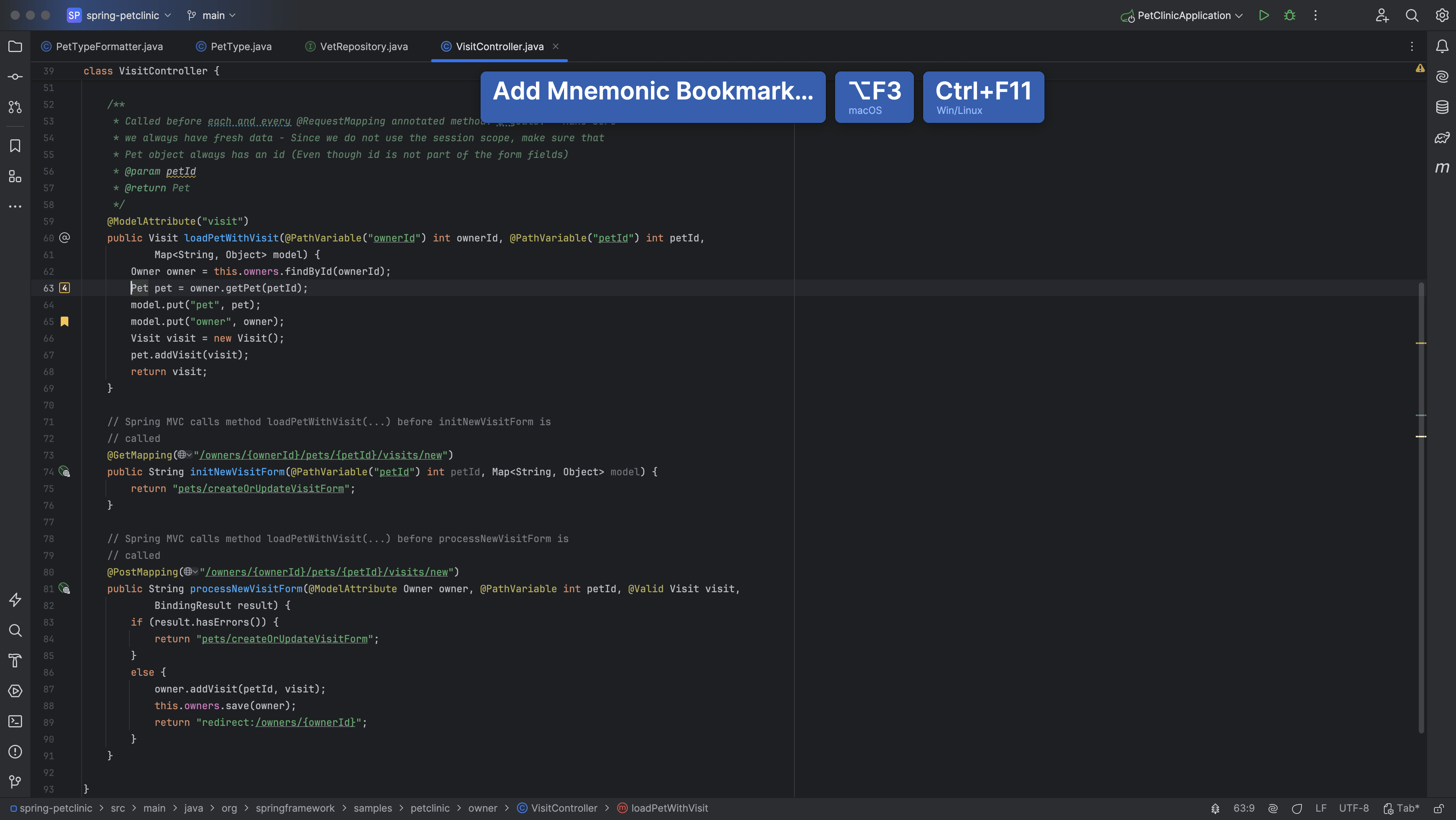Viewport: 1456px width, 820px height.
Task: Toggle mnemonic bookmark 4 on line 63
Action: [65, 288]
